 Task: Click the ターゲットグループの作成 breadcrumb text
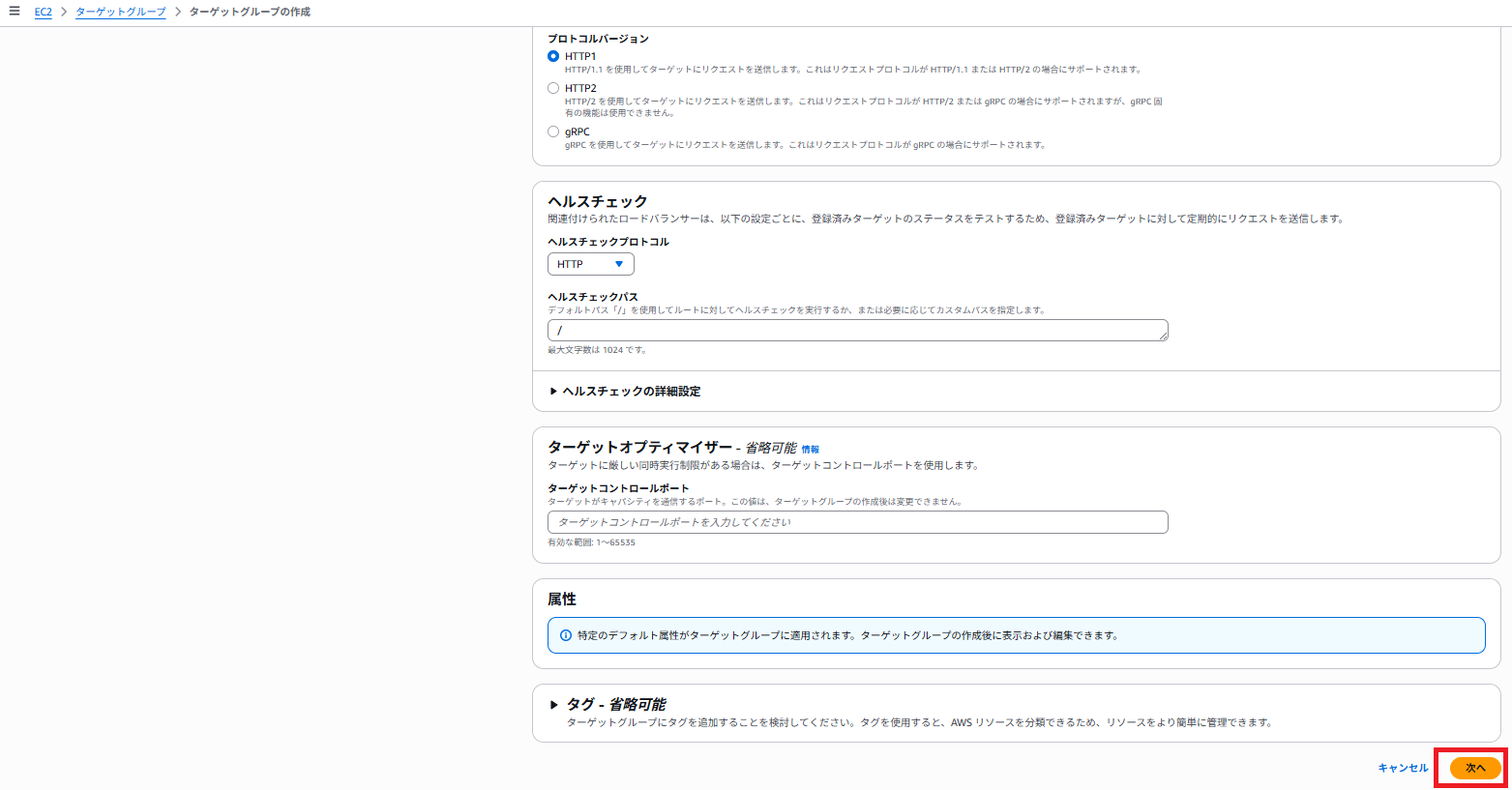pyautogui.click(x=250, y=13)
